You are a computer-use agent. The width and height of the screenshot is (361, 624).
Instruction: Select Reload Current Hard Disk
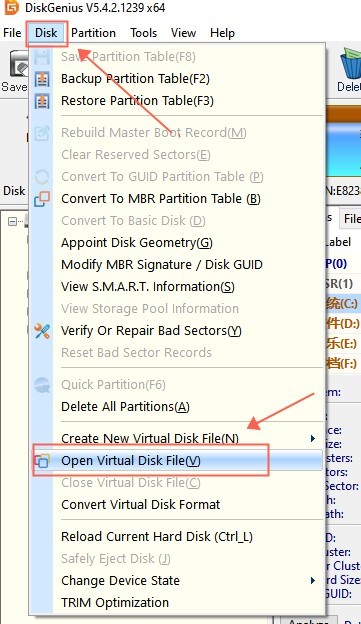157,537
